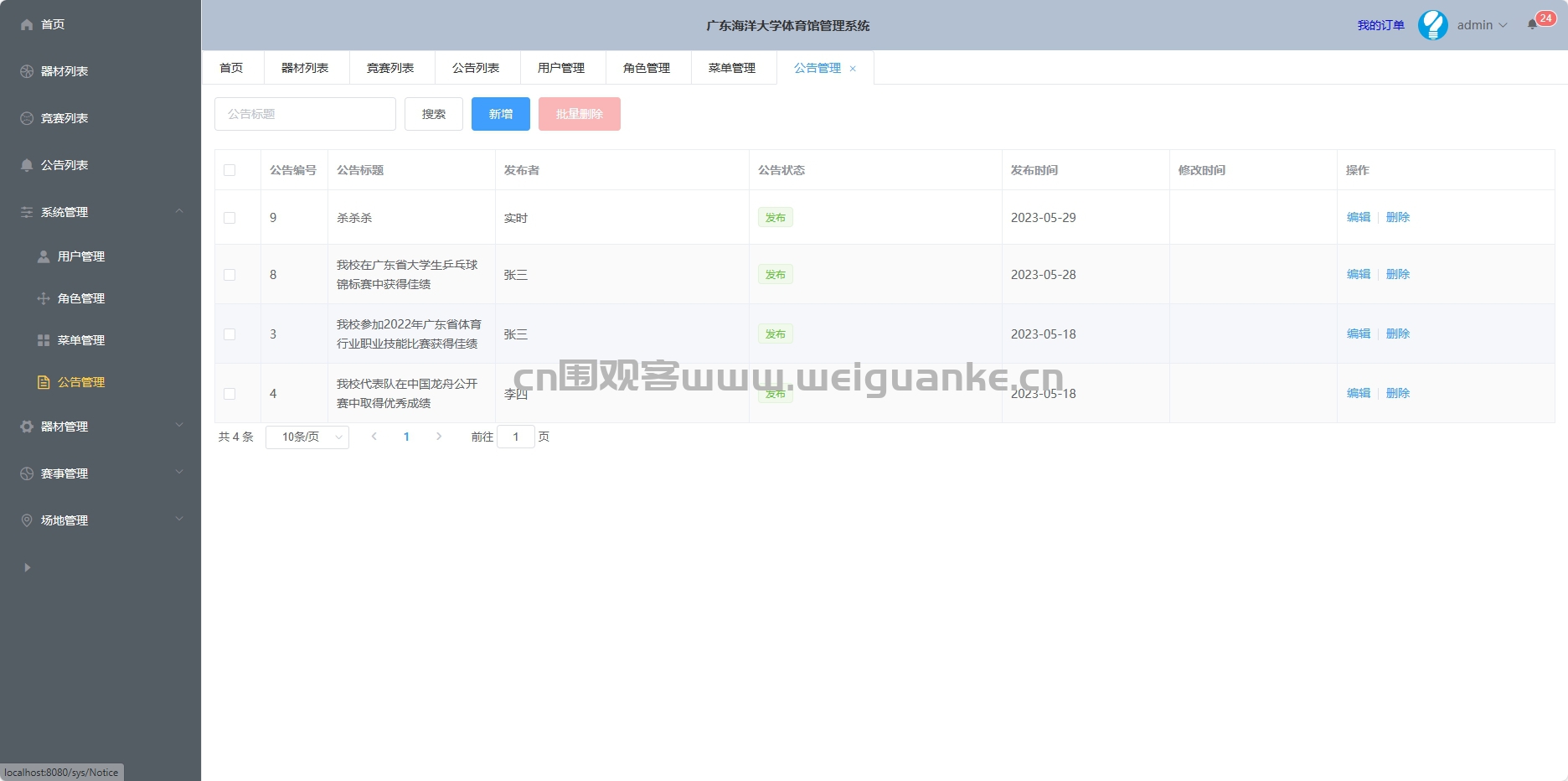Click the 菜单管理 grid icon
1568x781 pixels.
click(44, 340)
